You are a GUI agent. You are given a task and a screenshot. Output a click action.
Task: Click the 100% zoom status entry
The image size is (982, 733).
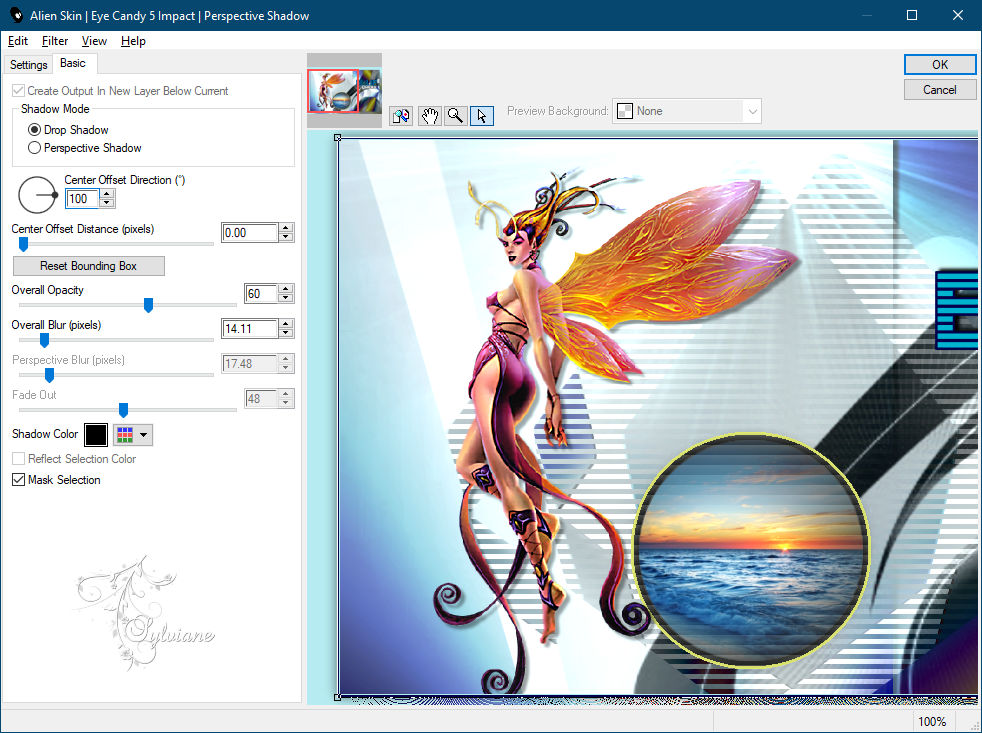point(932,722)
